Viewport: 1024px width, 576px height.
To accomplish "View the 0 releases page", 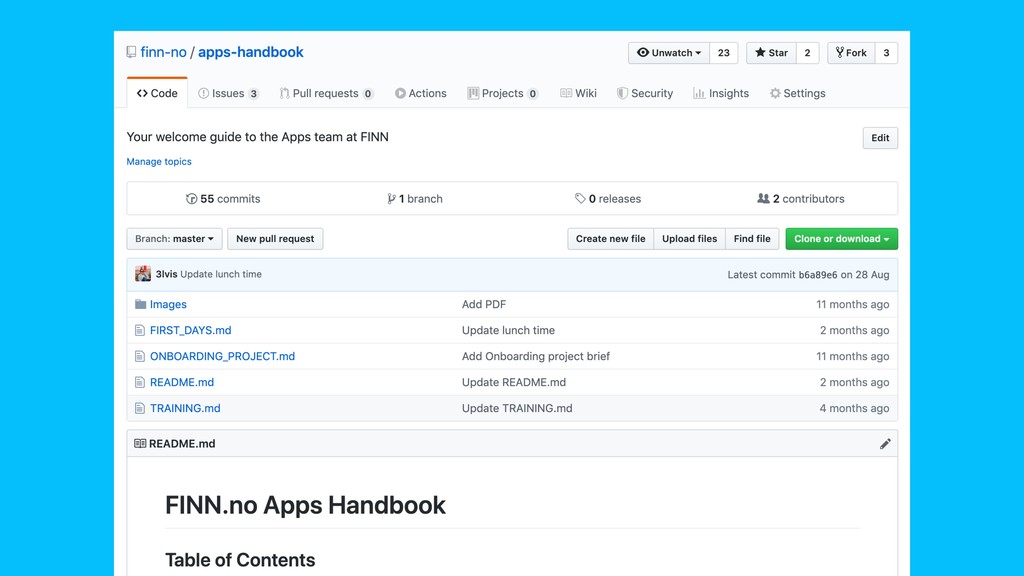I will [608, 199].
